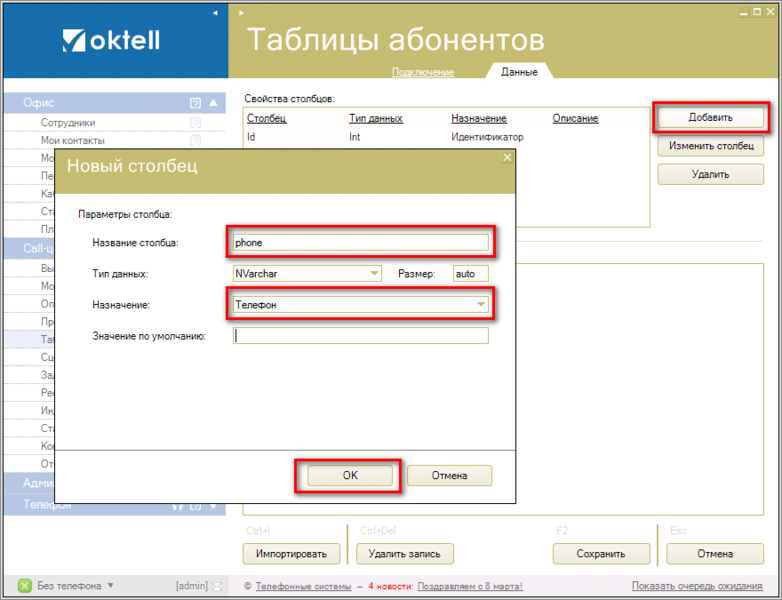
Task: Open help icon next to Мои контакты
Action: tap(196, 140)
